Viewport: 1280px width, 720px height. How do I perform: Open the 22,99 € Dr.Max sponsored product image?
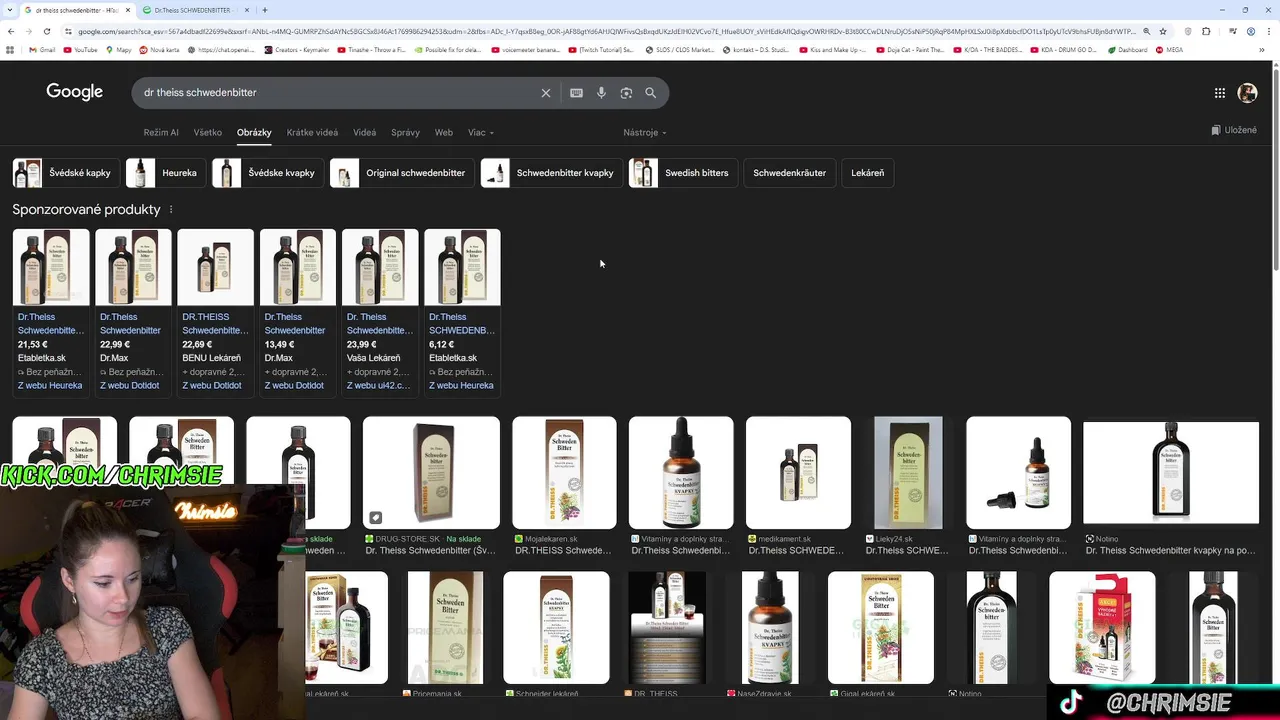click(x=133, y=267)
